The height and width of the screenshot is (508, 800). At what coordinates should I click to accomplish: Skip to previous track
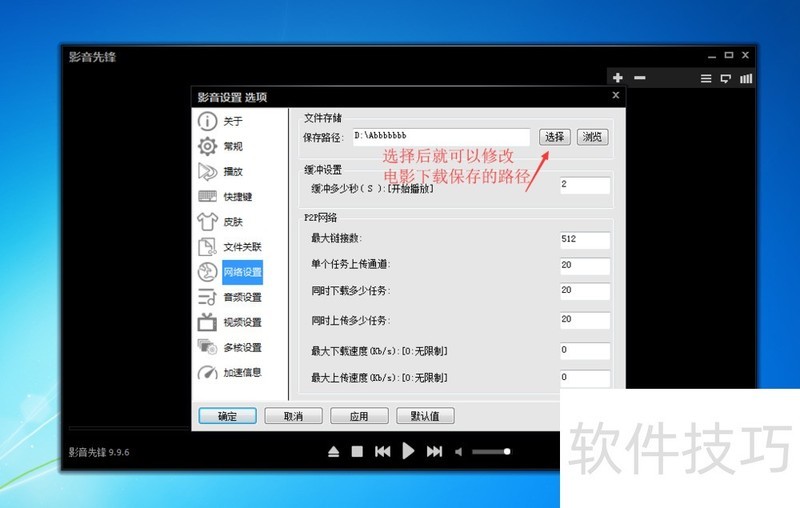(x=383, y=451)
